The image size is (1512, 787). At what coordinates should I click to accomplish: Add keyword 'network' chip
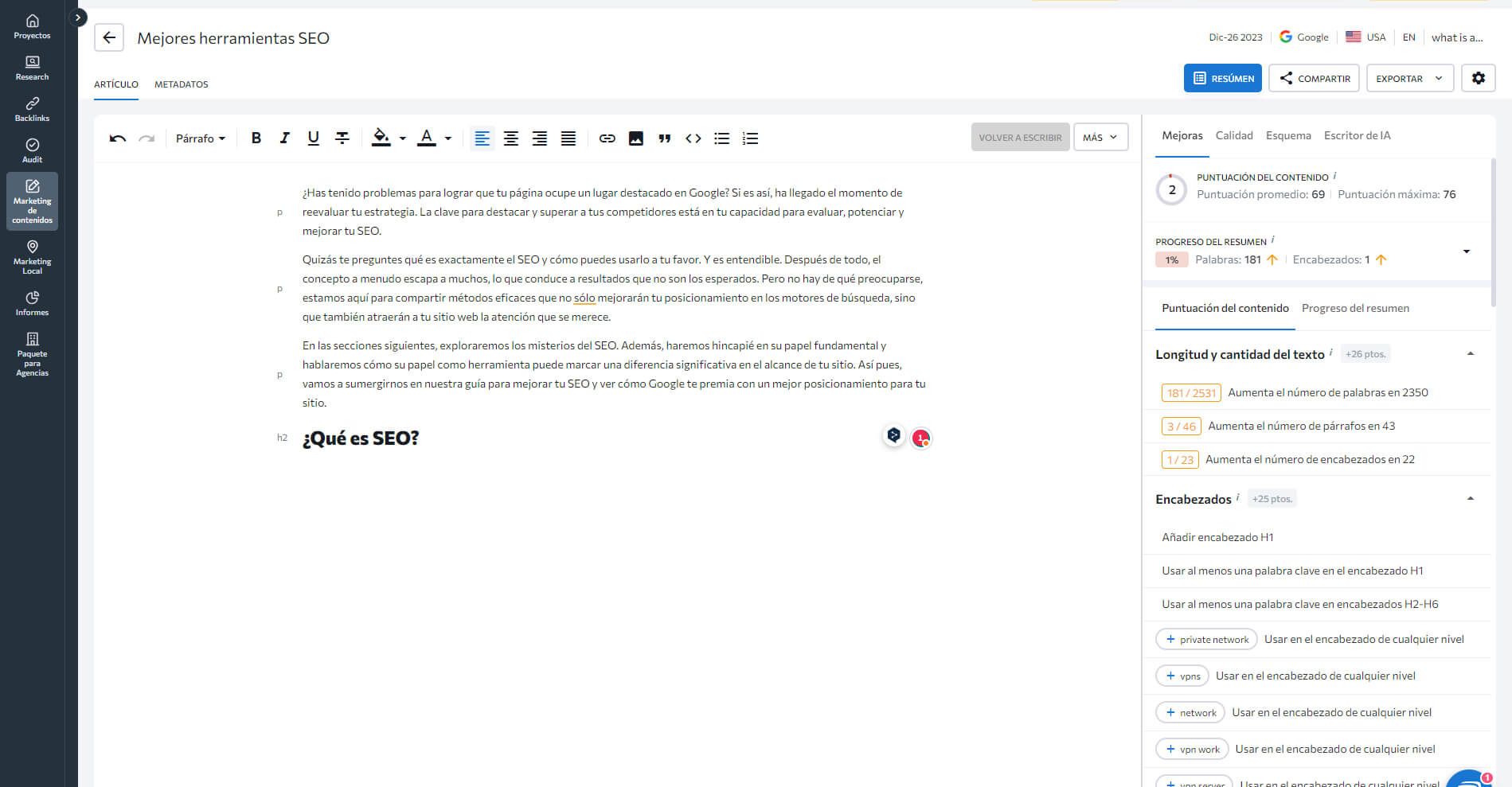1190,712
